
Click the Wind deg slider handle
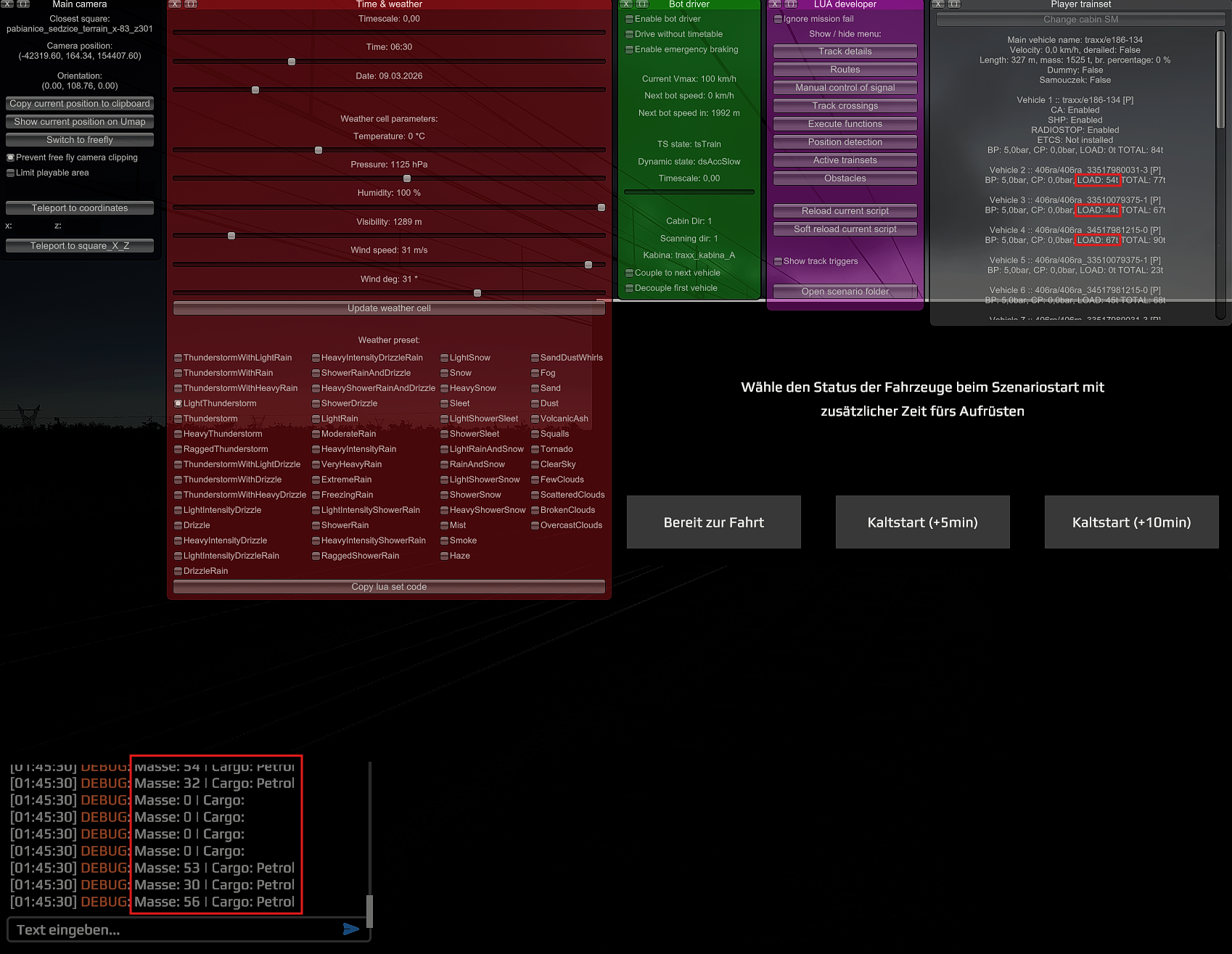click(x=477, y=293)
